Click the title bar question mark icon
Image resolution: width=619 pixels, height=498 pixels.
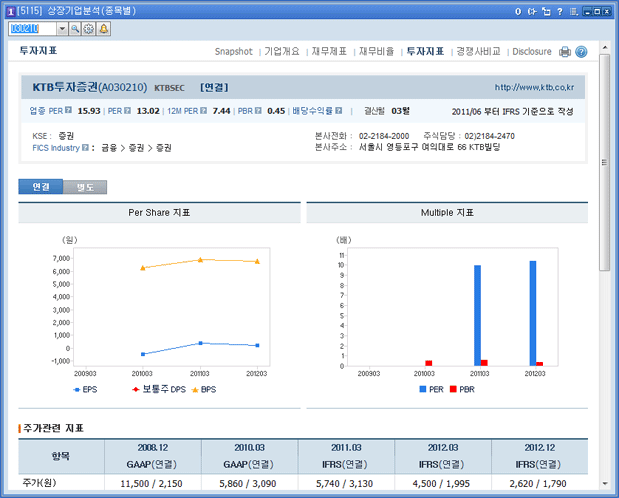(560, 11)
